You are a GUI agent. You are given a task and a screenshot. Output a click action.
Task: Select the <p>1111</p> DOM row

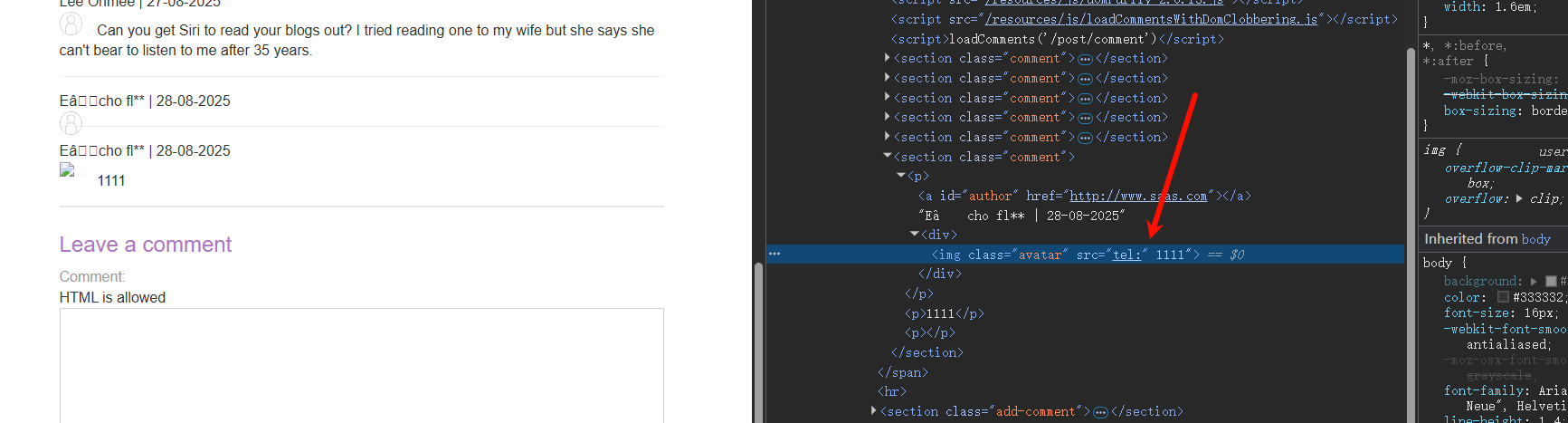(944, 313)
